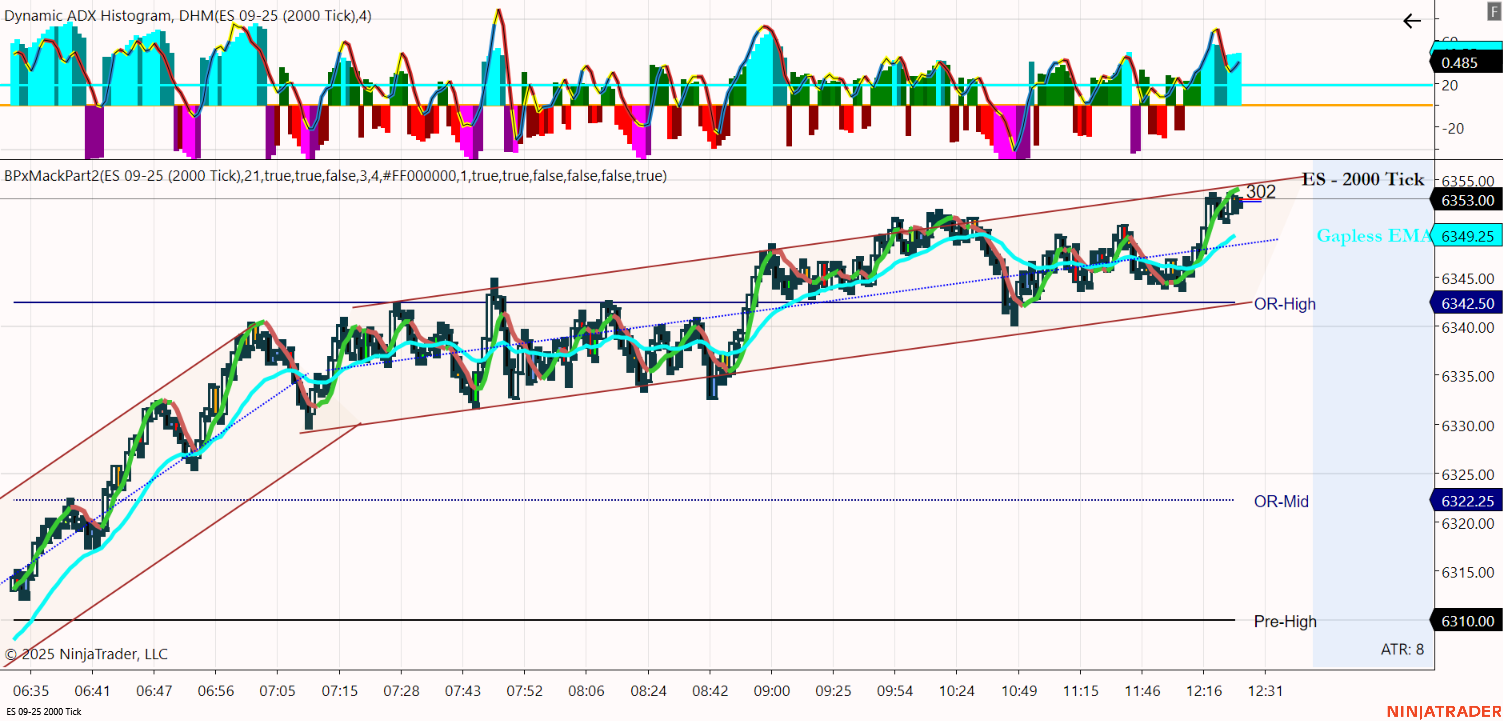This screenshot has height=721, width=1503.
Task: Click the 6342.50 OR-High price marker
Action: (x=1467, y=303)
